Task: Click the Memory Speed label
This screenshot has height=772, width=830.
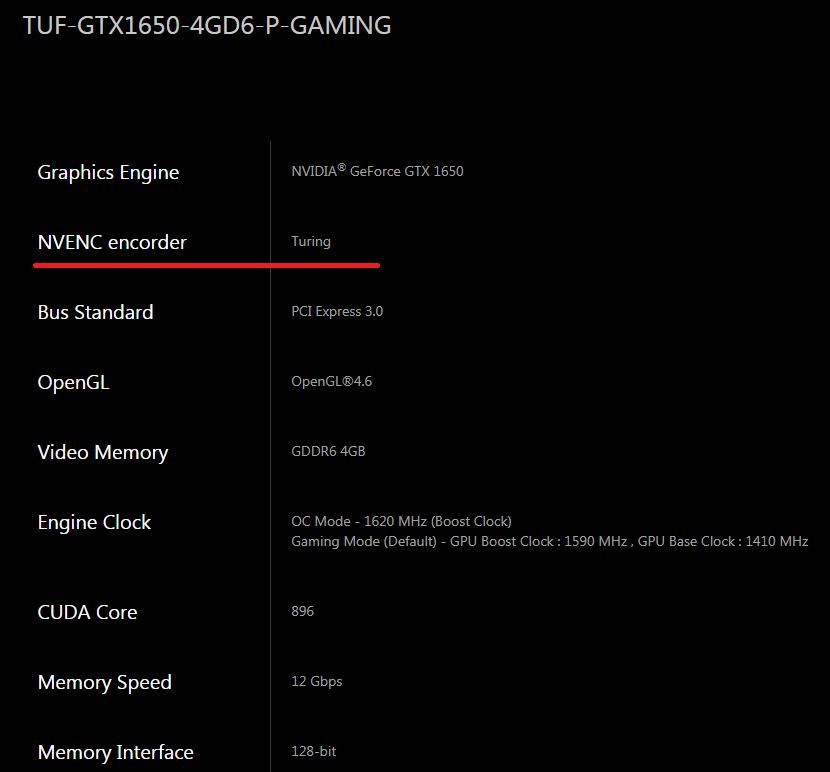Action: (105, 683)
